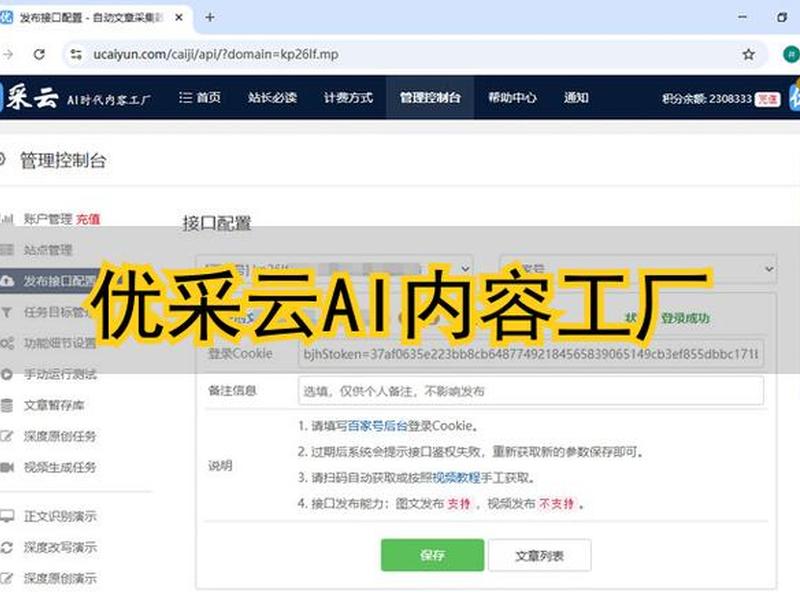
Task: Click the red 充值 link in the sidebar
Action: [88, 219]
